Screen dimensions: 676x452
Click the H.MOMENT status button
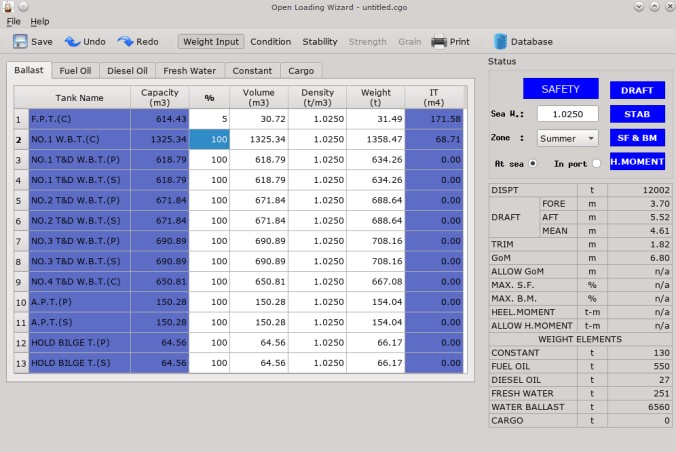[x=637, y=161]
